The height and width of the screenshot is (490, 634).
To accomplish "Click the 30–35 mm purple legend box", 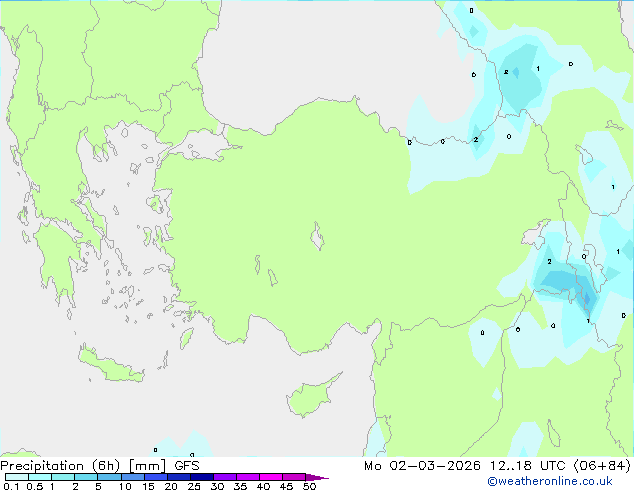I will (224, 477).
